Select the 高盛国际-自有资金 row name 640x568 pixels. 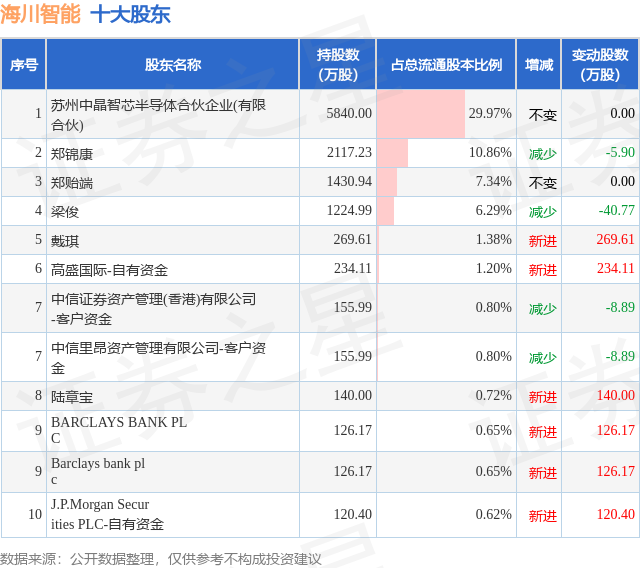(x=109, y=270)
